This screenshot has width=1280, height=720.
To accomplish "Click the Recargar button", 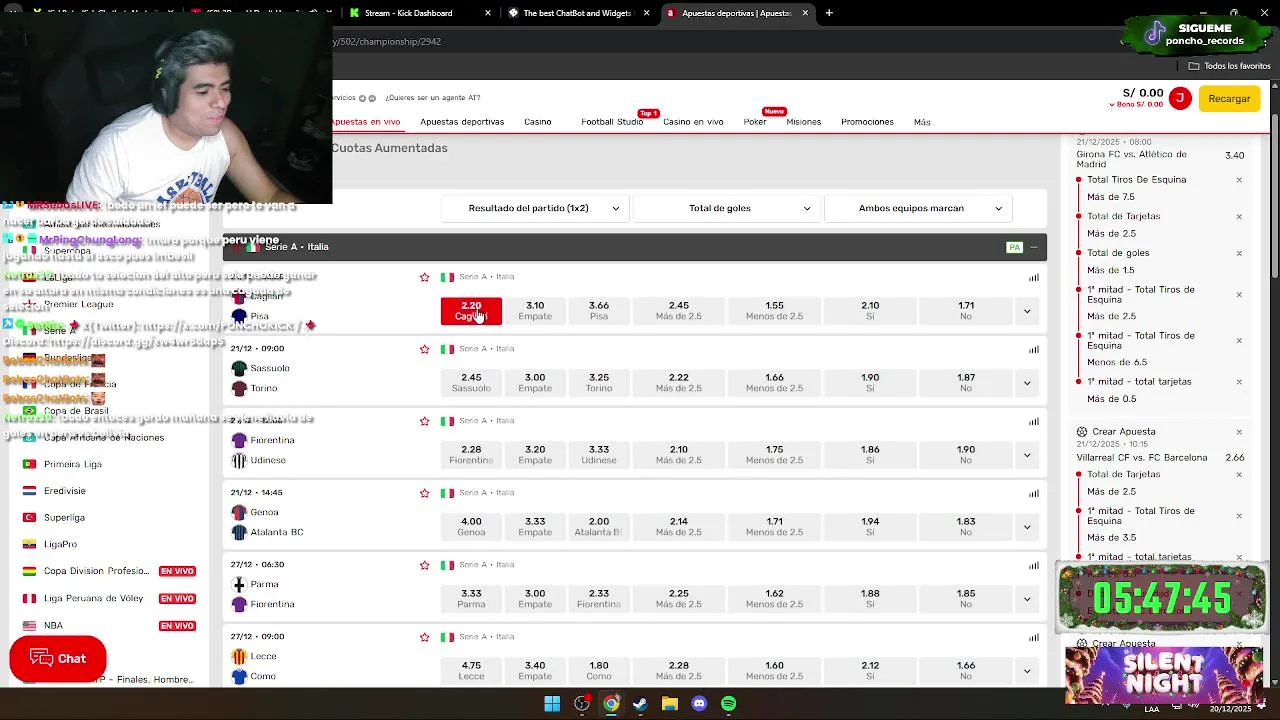I will 1229,98.
